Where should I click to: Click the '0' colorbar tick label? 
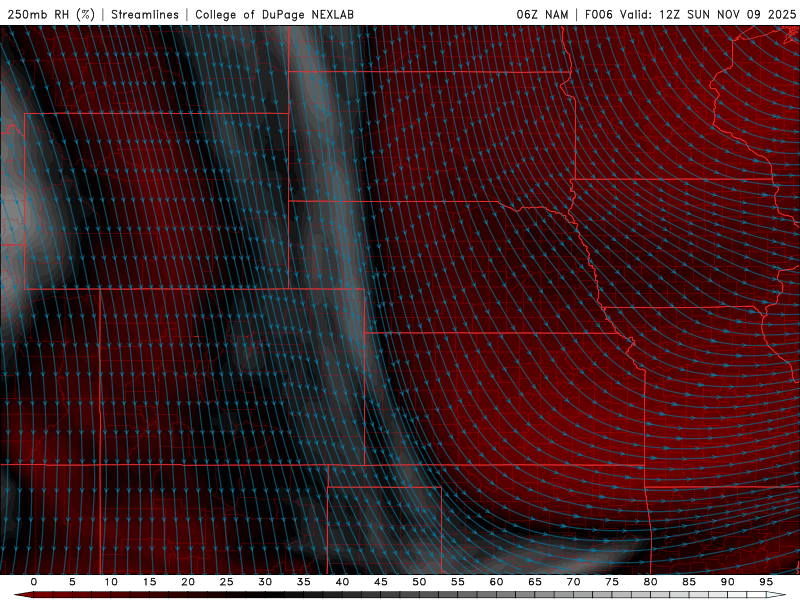point(34,582)
